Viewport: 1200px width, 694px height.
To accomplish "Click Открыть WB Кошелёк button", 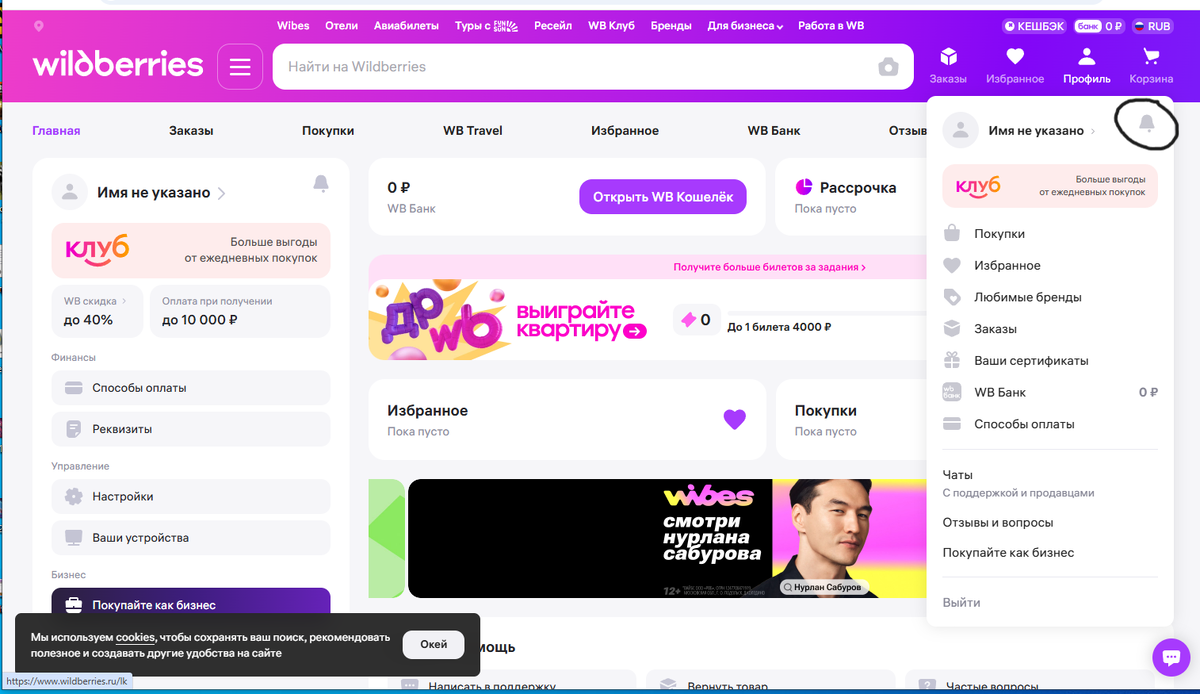I will (663, 197).
